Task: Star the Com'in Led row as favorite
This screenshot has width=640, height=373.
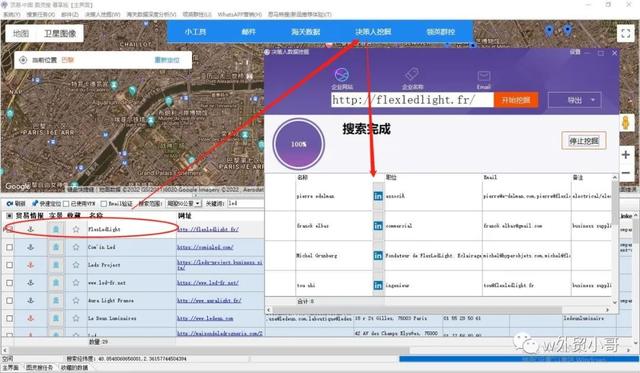Action: [x=76, y=247]
